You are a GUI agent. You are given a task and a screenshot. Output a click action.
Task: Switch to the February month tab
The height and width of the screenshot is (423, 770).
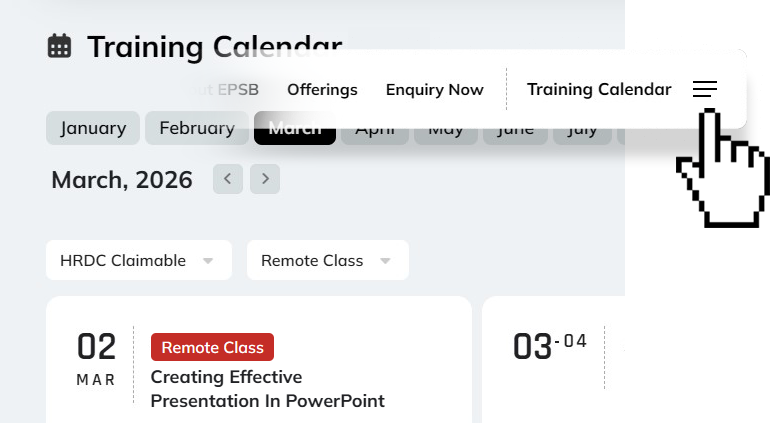pos(197,128)
